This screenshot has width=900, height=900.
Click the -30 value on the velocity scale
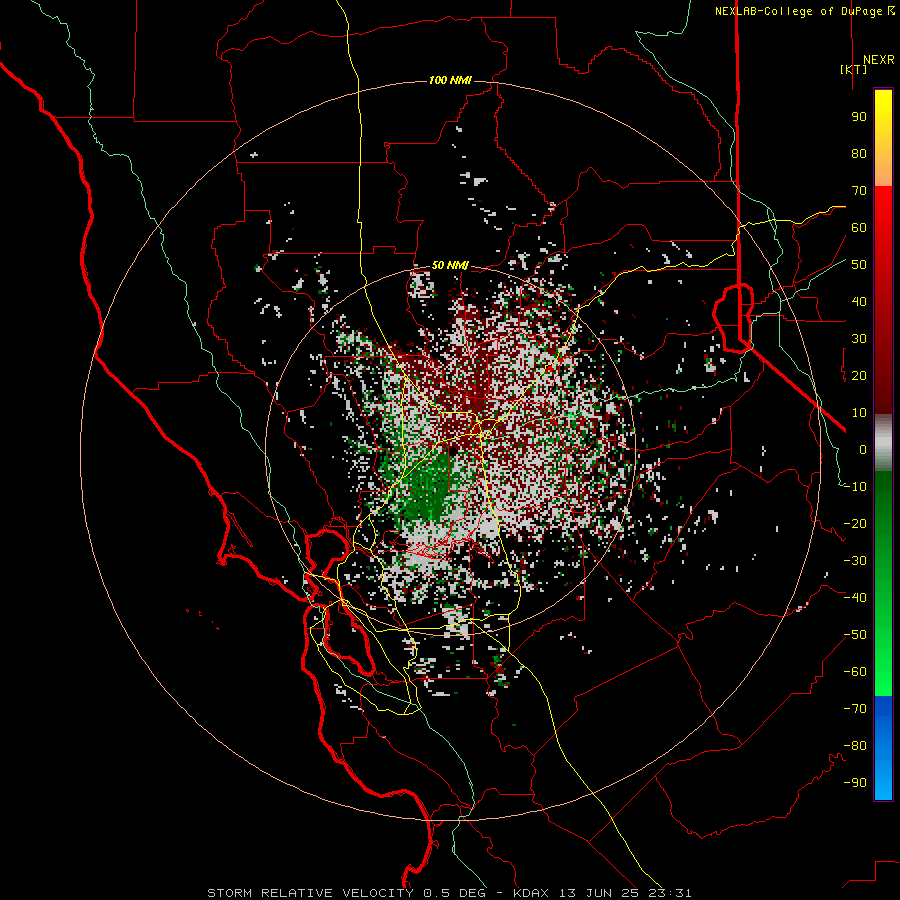[x=855, y=561]
